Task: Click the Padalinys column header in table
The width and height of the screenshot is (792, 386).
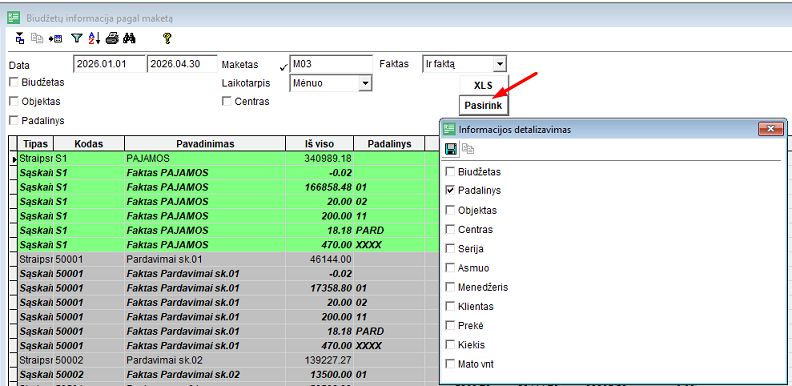Action: pos(389,143)
